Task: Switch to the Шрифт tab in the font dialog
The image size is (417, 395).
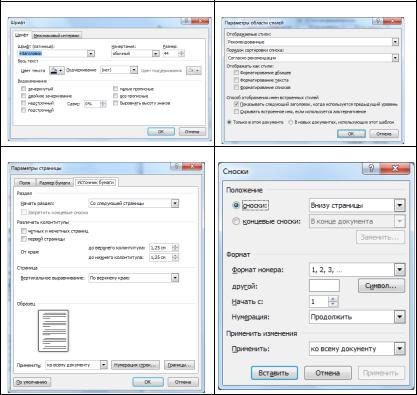Action: (22, 35)
